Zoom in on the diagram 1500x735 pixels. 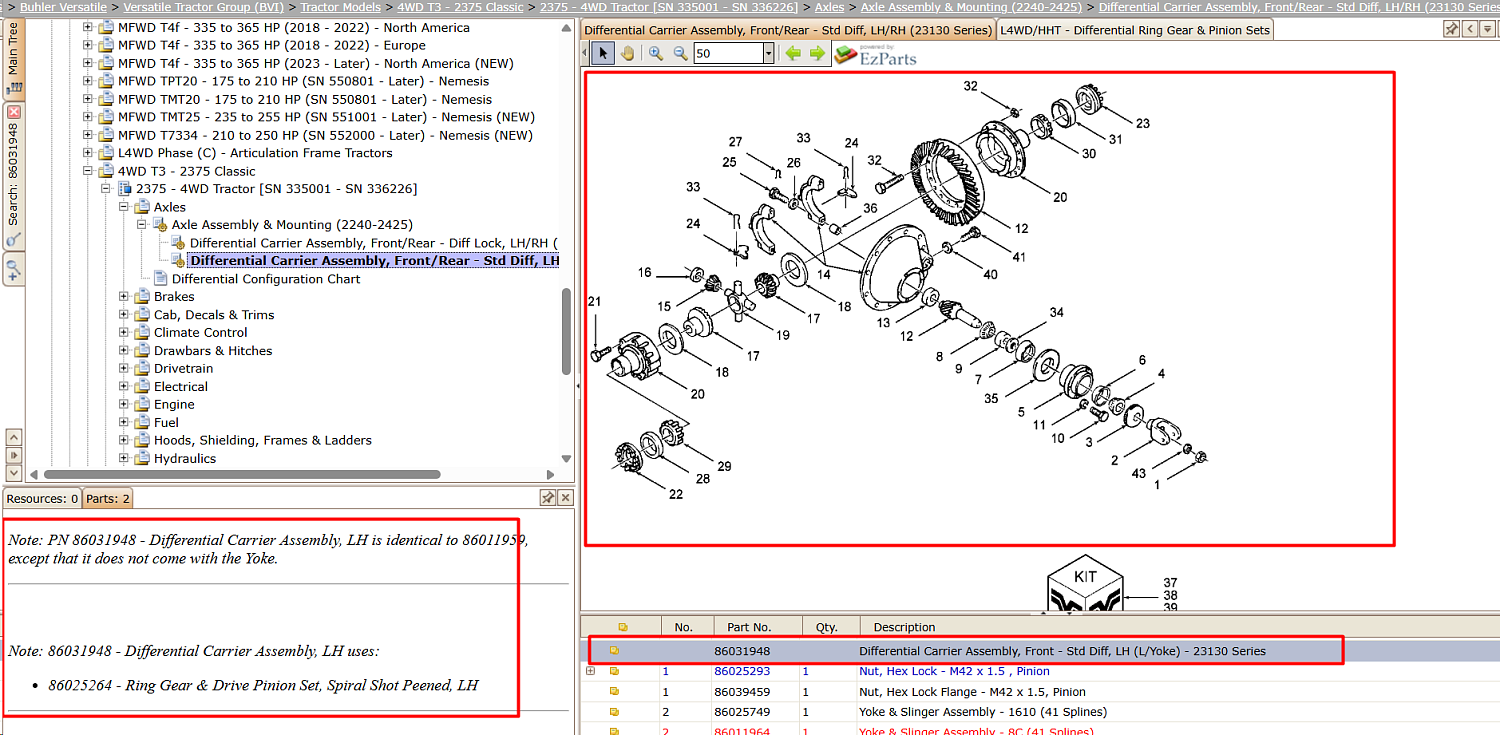point(656,53)
